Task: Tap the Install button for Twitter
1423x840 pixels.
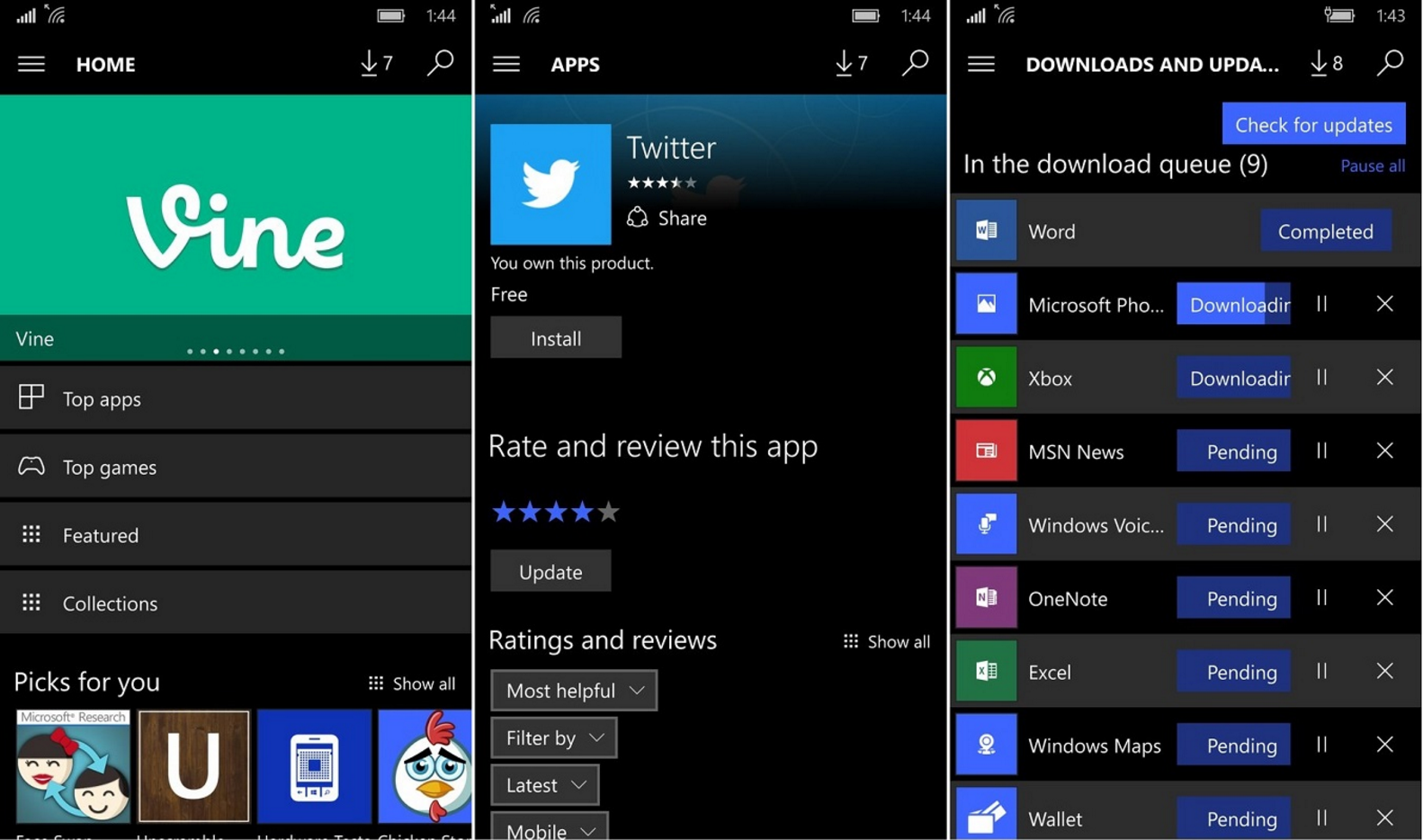Action: tap(556, 338)
